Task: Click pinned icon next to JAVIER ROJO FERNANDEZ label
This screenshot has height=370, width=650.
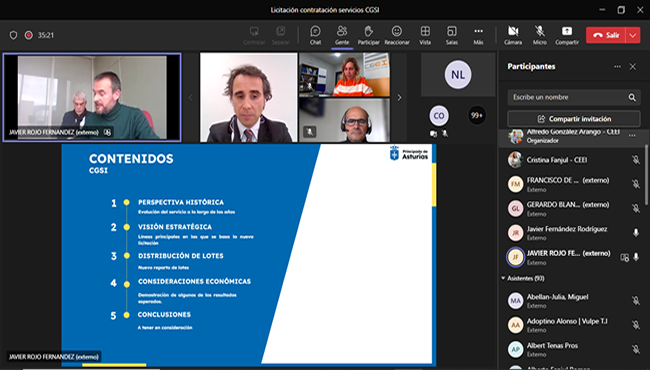Action: click(x=107, y=133)
